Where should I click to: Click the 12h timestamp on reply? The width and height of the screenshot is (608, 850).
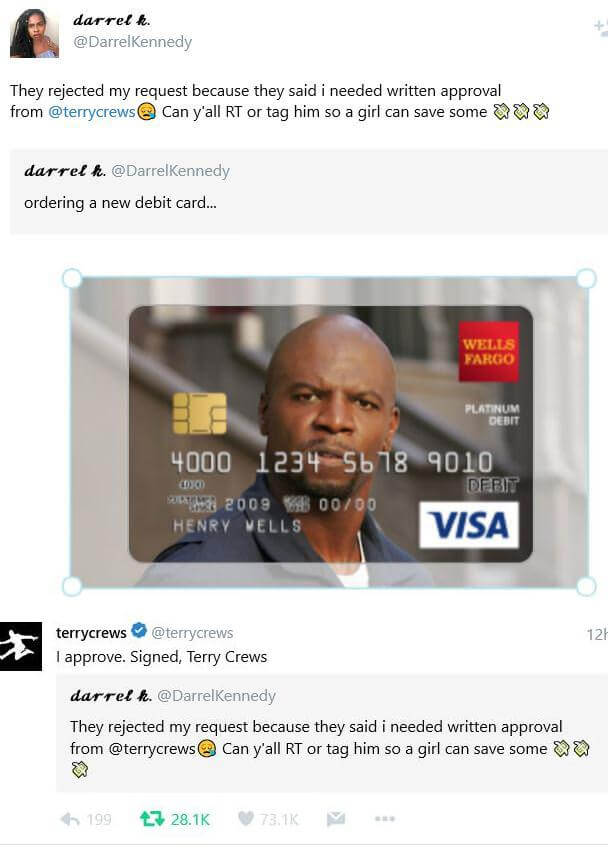597,634
